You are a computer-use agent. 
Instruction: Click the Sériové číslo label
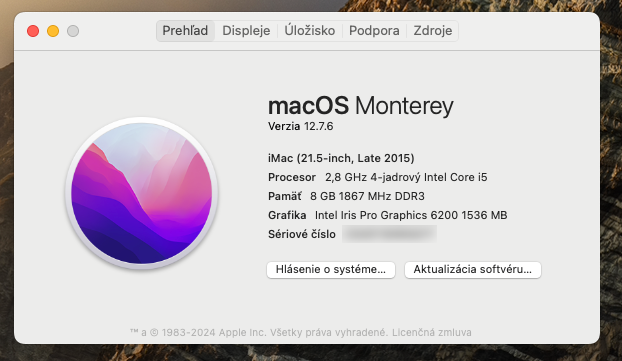point(302,234)
